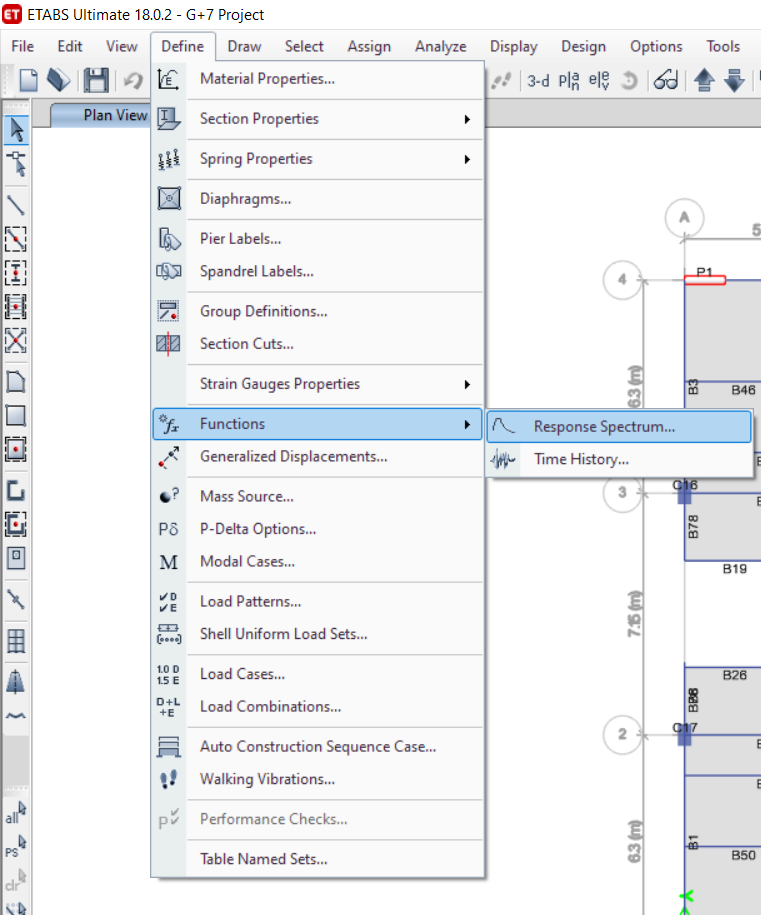
Task: Select the pointer selection tool
Action: point(16,130)
